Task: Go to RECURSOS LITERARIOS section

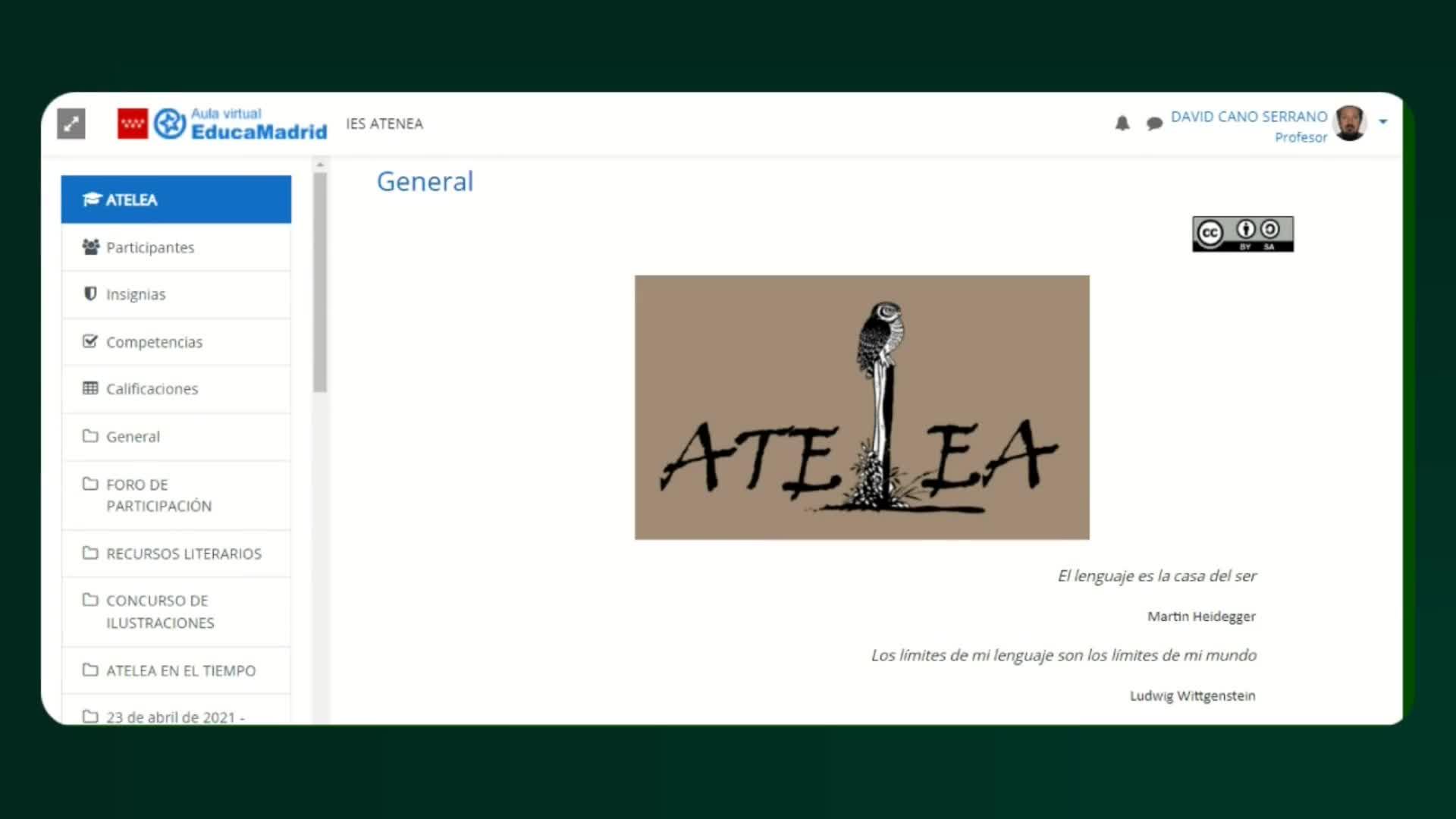Action: click(x=184, y=554)
